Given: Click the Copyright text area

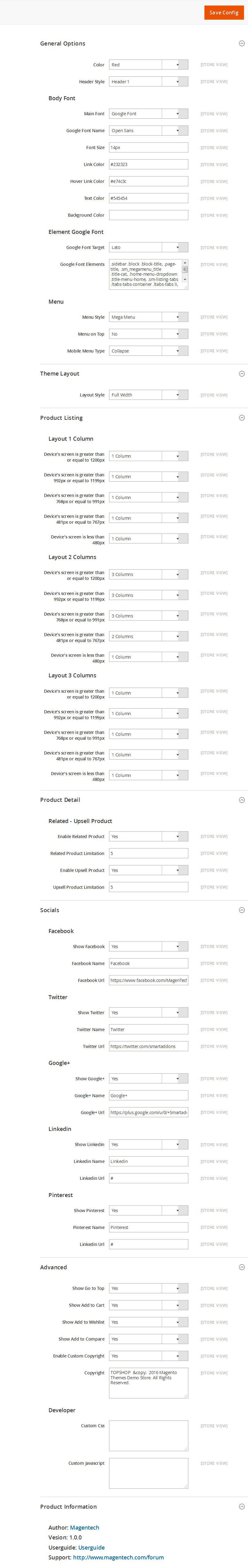Looking at the screenshot, I should [148, 1383].
